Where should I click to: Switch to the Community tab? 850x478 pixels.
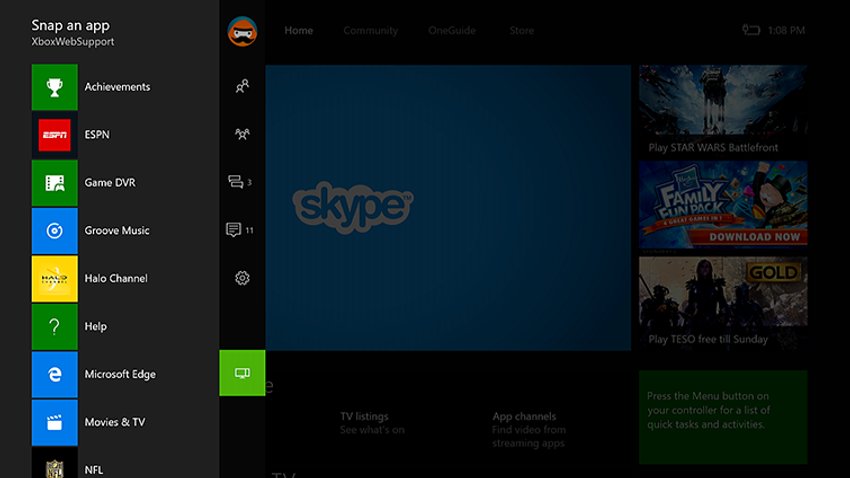point(371,30)
